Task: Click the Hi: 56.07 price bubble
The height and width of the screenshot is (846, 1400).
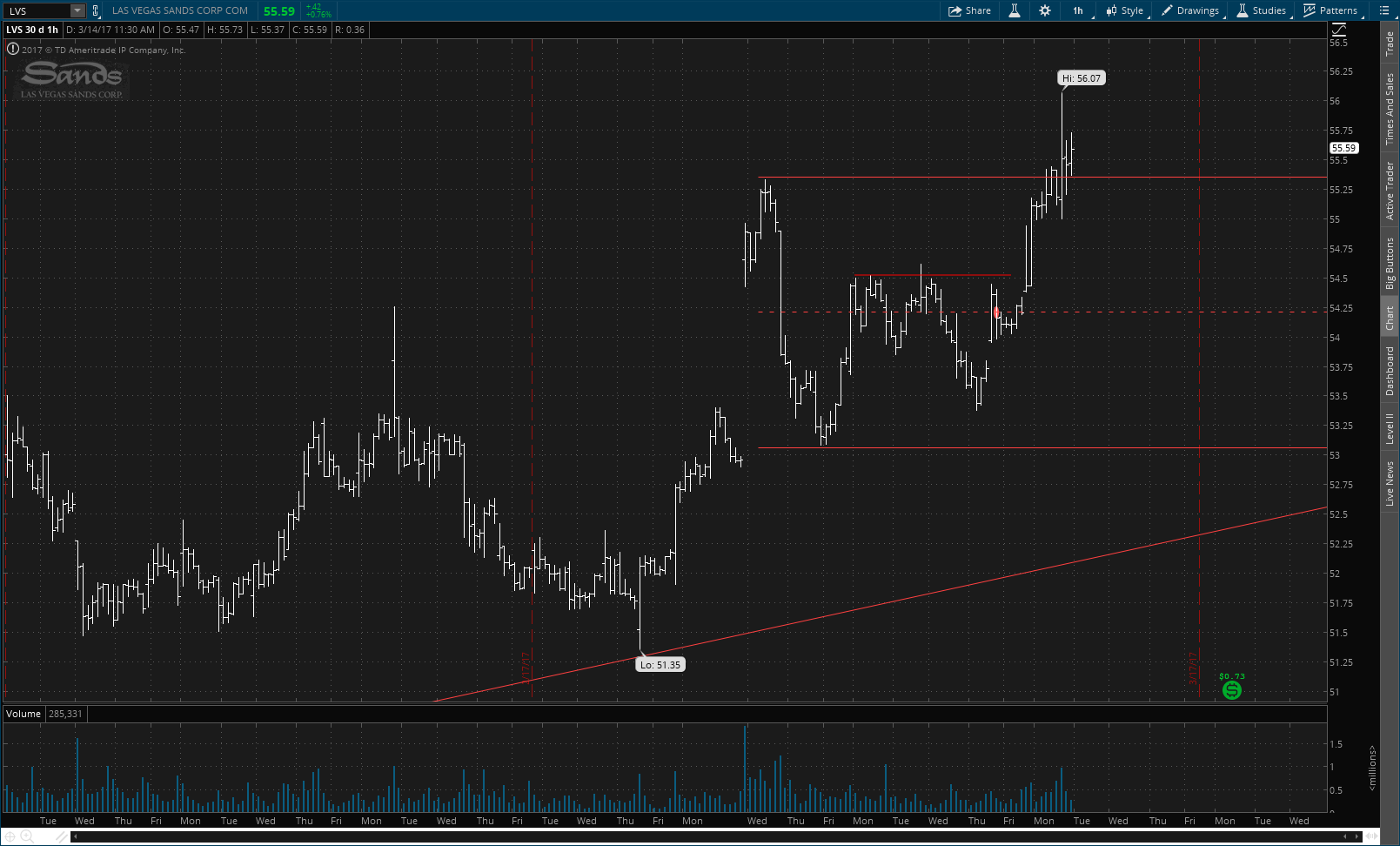Action: (x=1082, y=78)
